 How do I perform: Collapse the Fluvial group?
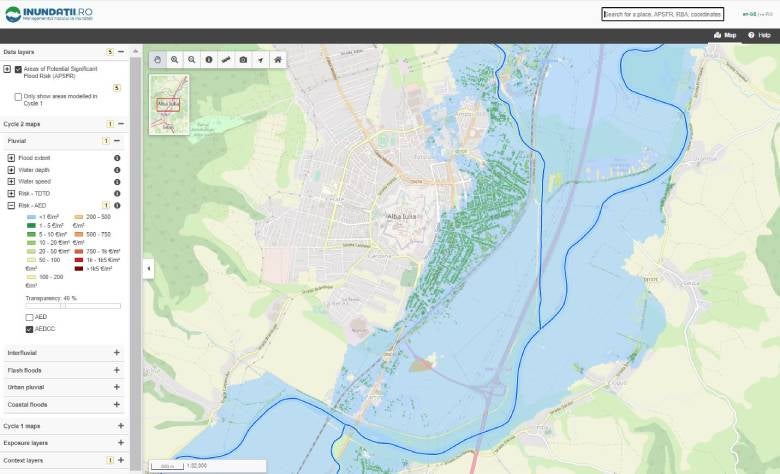point(117,141)
